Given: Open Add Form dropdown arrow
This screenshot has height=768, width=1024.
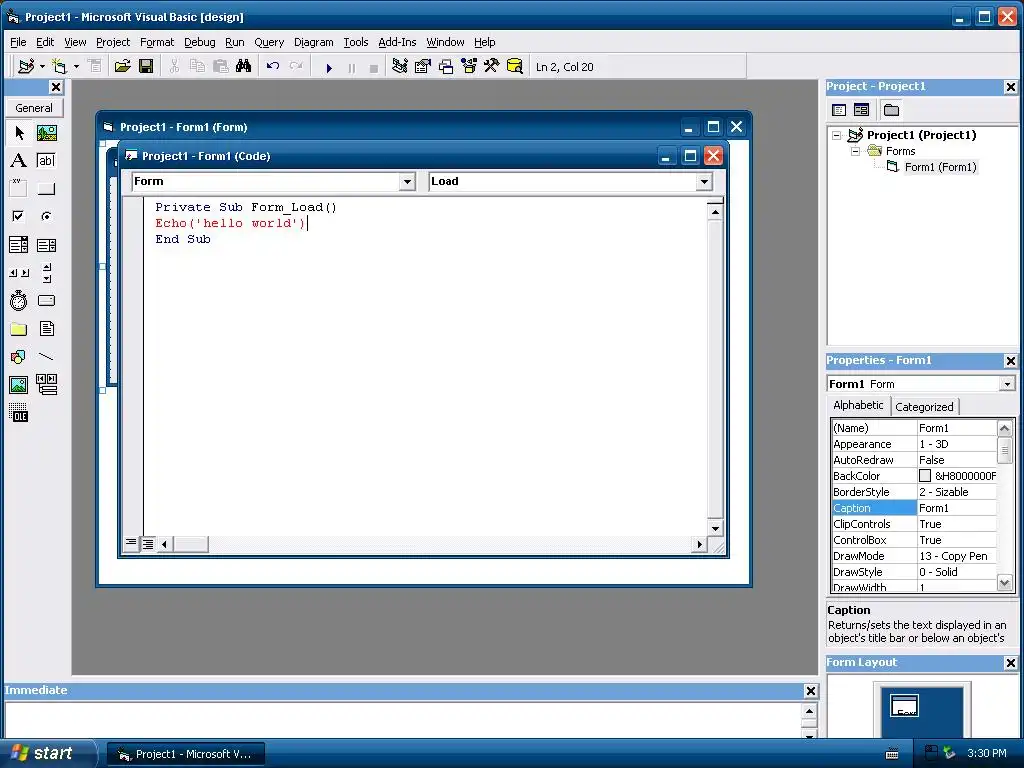Looking at the screenshot, I should click(x=76, y=67).
